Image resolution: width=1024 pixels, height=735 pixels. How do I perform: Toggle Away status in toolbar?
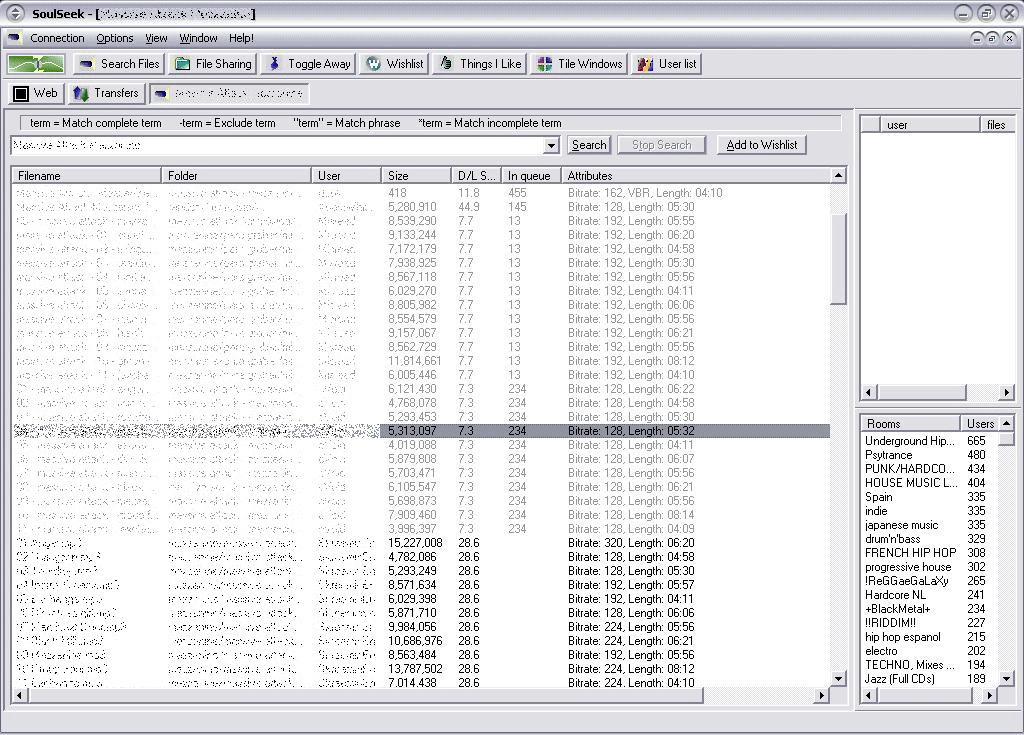click(x=308, y=64)
